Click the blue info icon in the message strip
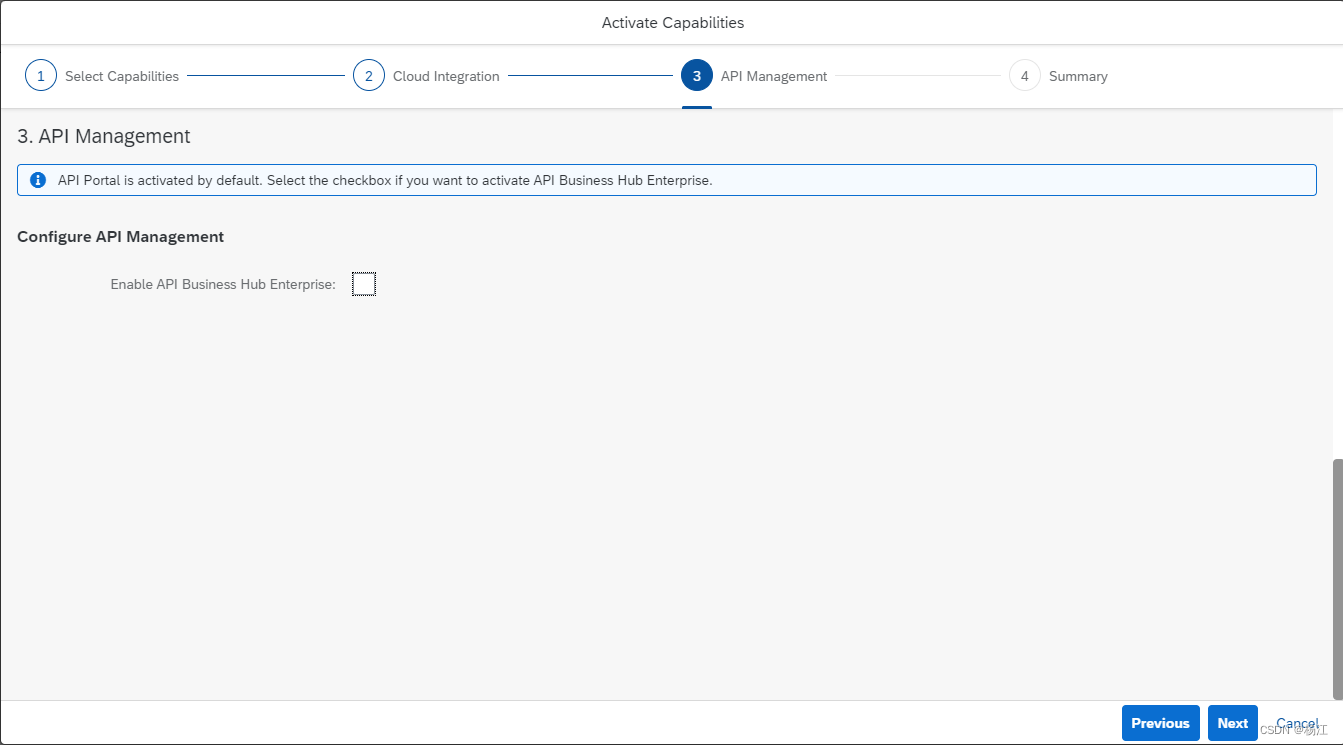Screen dimensions: 1343x745 38,180
